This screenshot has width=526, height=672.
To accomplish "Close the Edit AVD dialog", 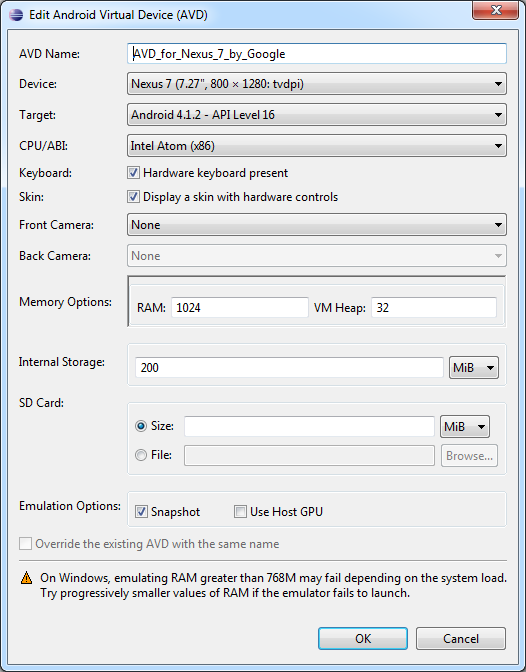I will (x=496, y=10).
